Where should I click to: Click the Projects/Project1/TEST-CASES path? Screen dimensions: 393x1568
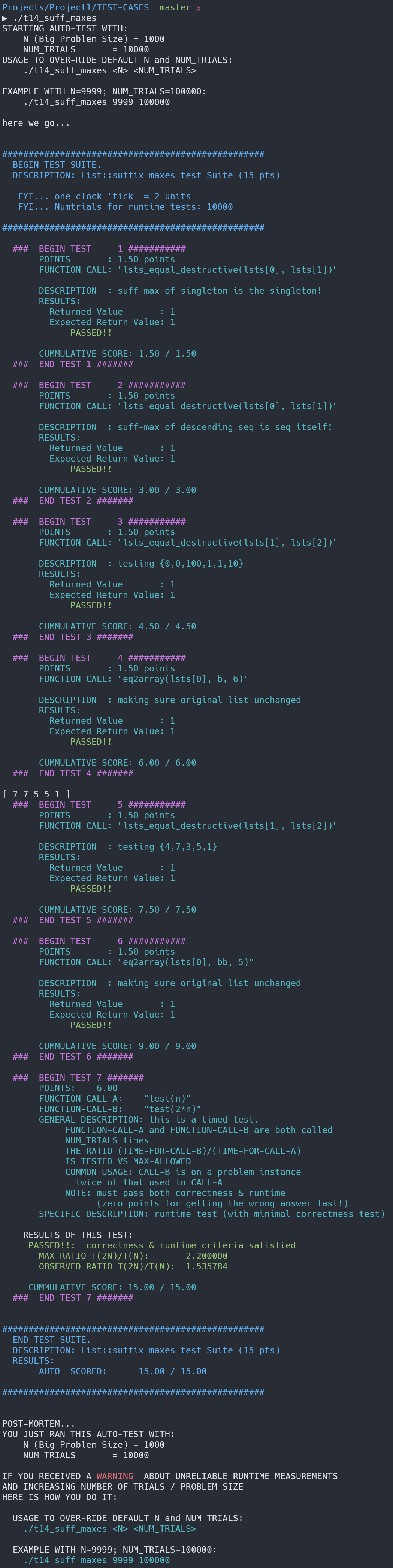[75, 7]
